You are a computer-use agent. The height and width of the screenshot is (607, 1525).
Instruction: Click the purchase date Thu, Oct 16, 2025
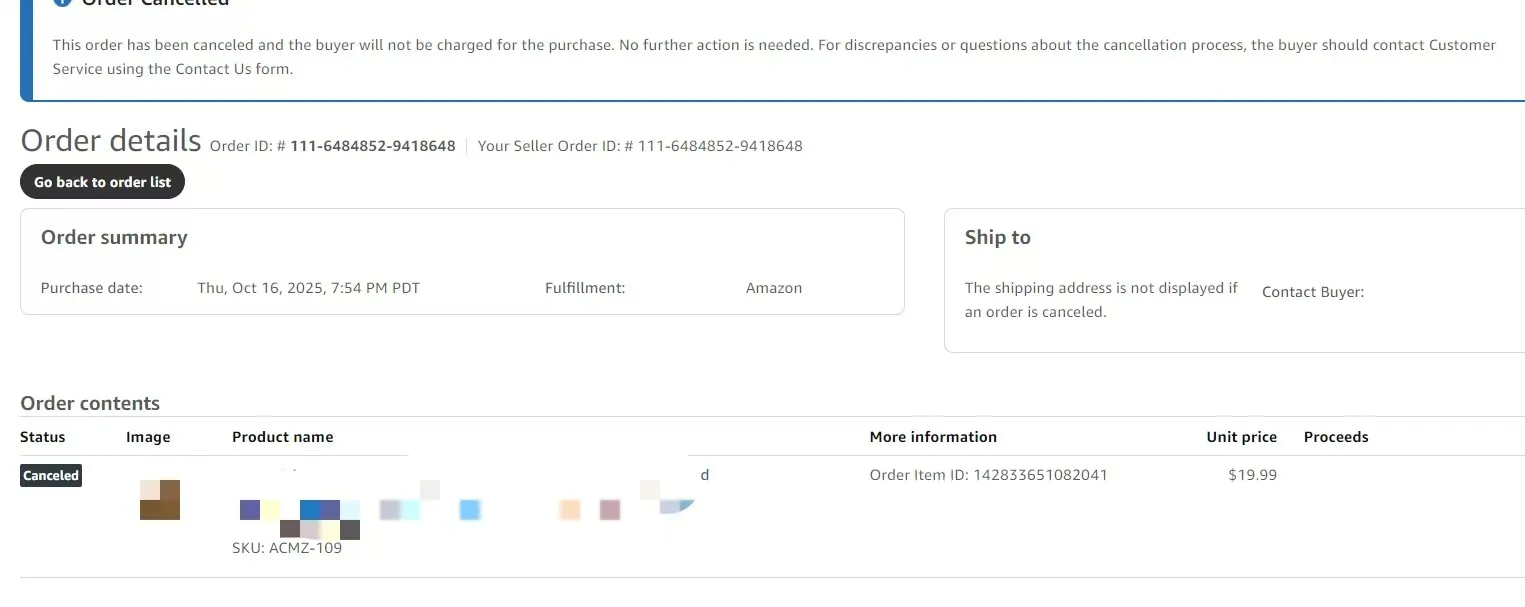click(x=308, y=288)
